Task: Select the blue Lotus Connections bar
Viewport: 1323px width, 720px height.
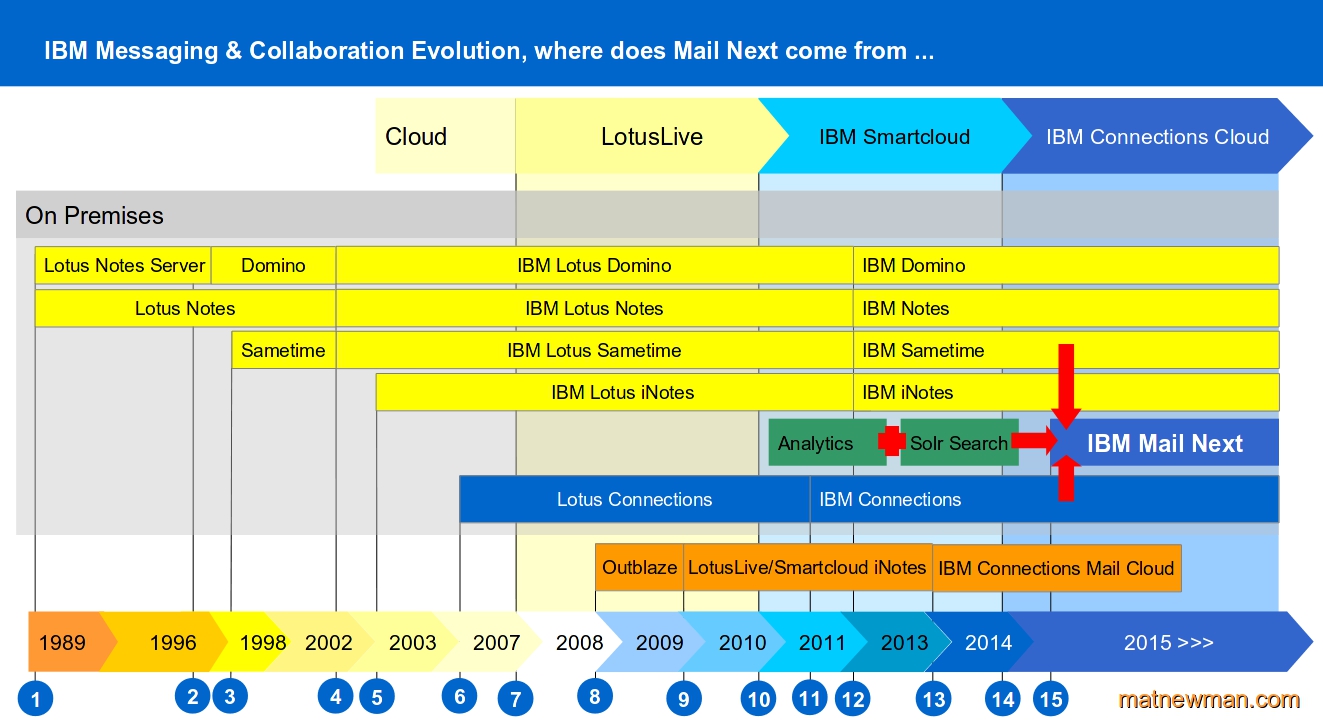Action: pos(634,499)
